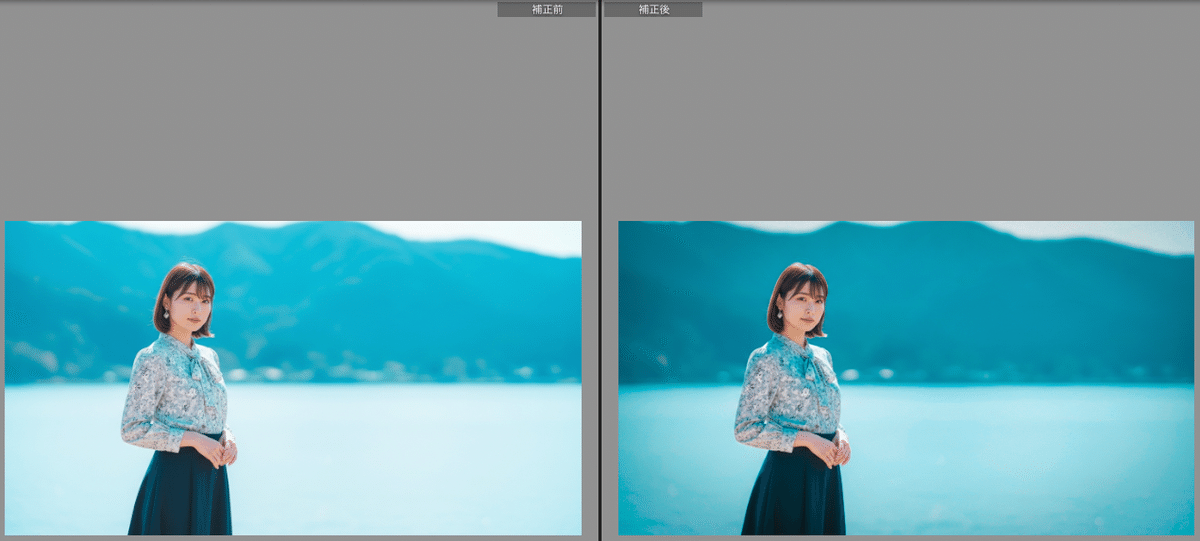Click the woman's face in the after image
Image resolution: width=1200 pixels, height=541 pixels.
point(799,299)
